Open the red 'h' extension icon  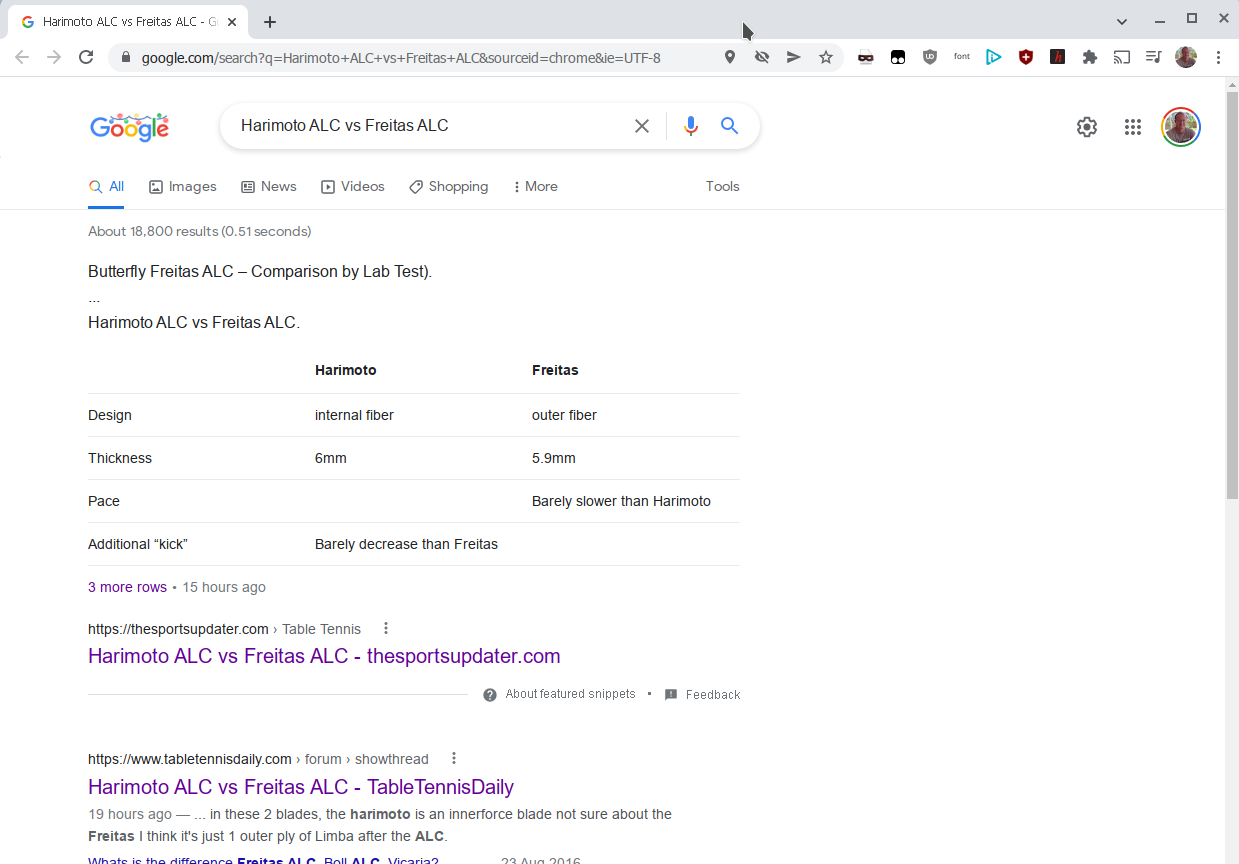pyautogui.click(x=1058, y=58)
